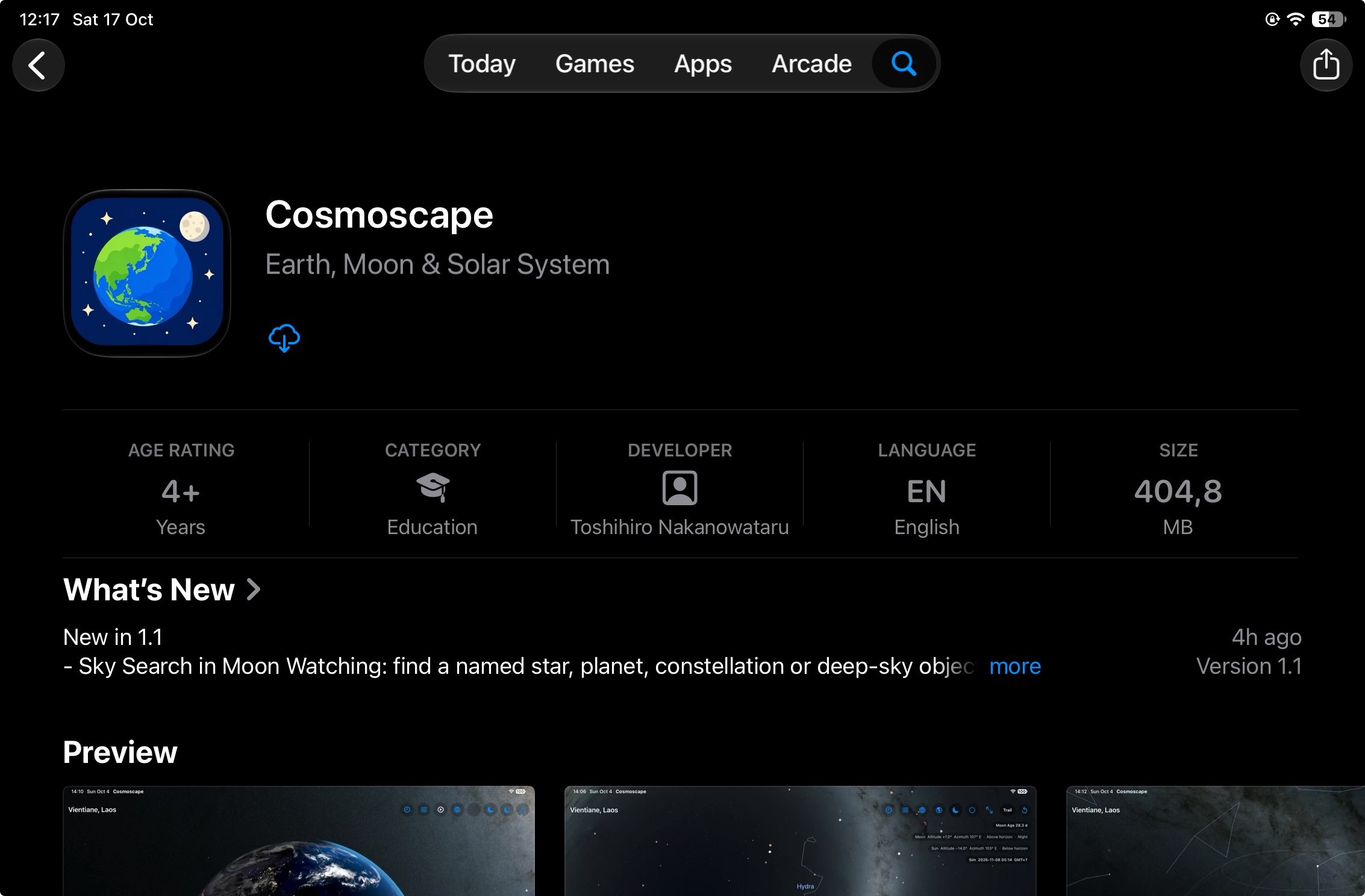1365x896 pixels.
Task: Tap the Cosmoscape title
Action: (x=379, y=215)
